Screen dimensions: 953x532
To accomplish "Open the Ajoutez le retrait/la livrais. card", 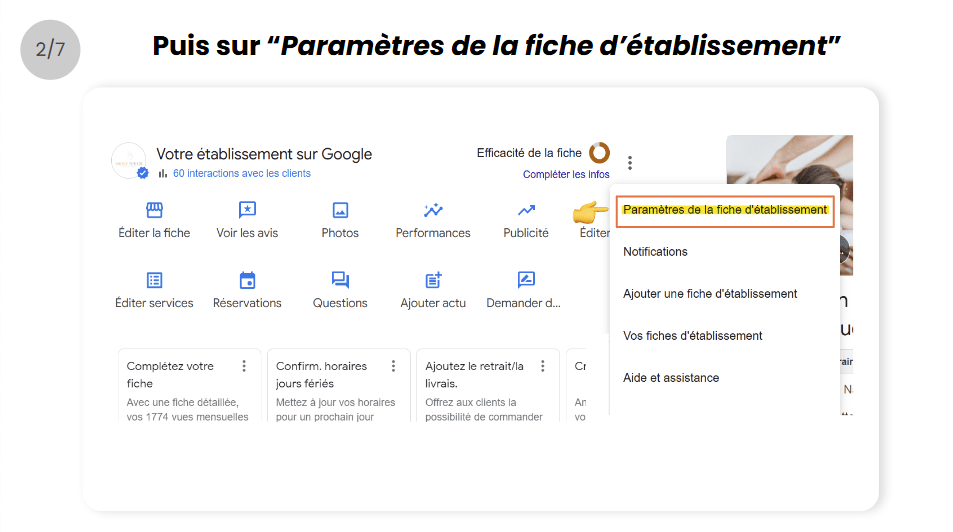I will (488, 385).
